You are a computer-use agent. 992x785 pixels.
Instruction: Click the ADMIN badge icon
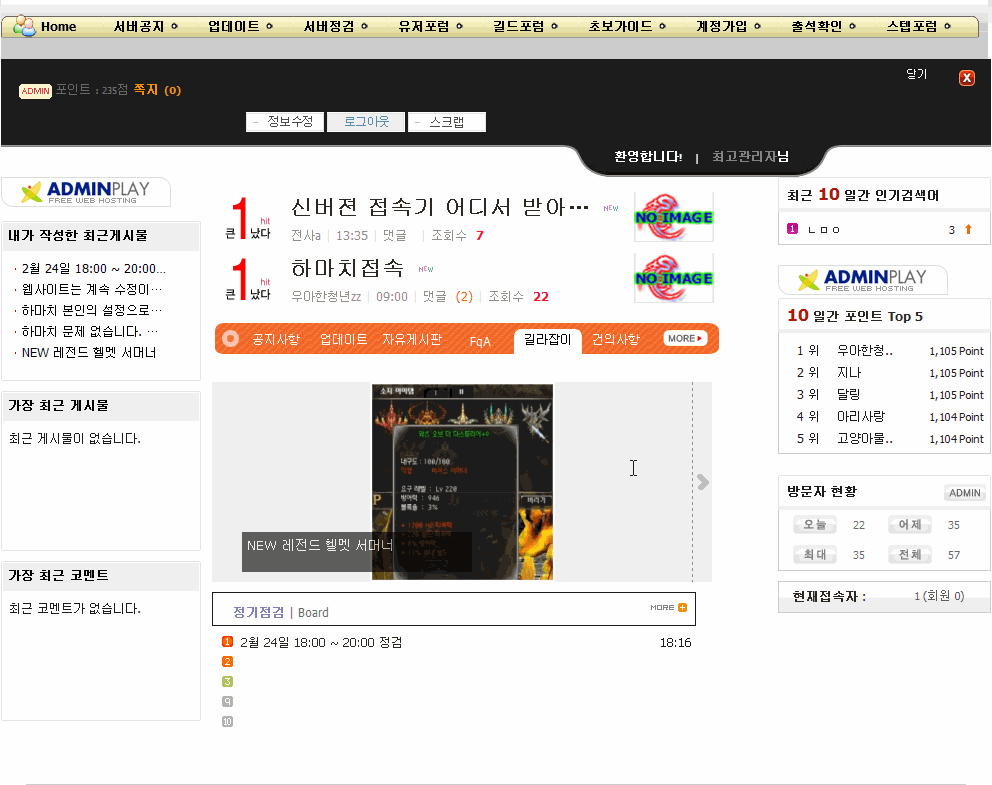coord(35,91)
